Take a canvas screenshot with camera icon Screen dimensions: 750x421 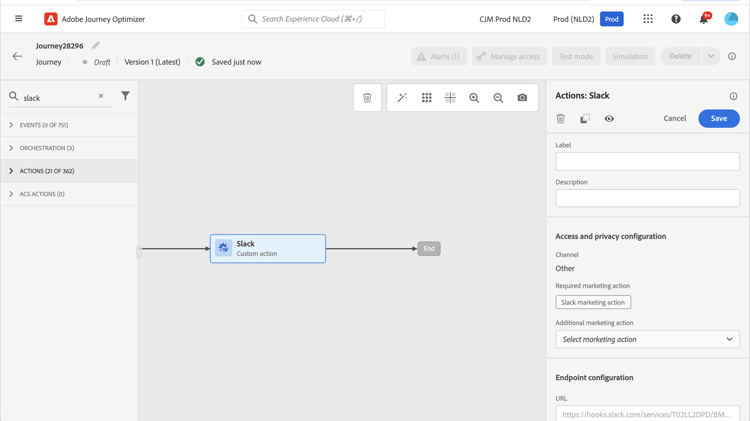[522, 98]
